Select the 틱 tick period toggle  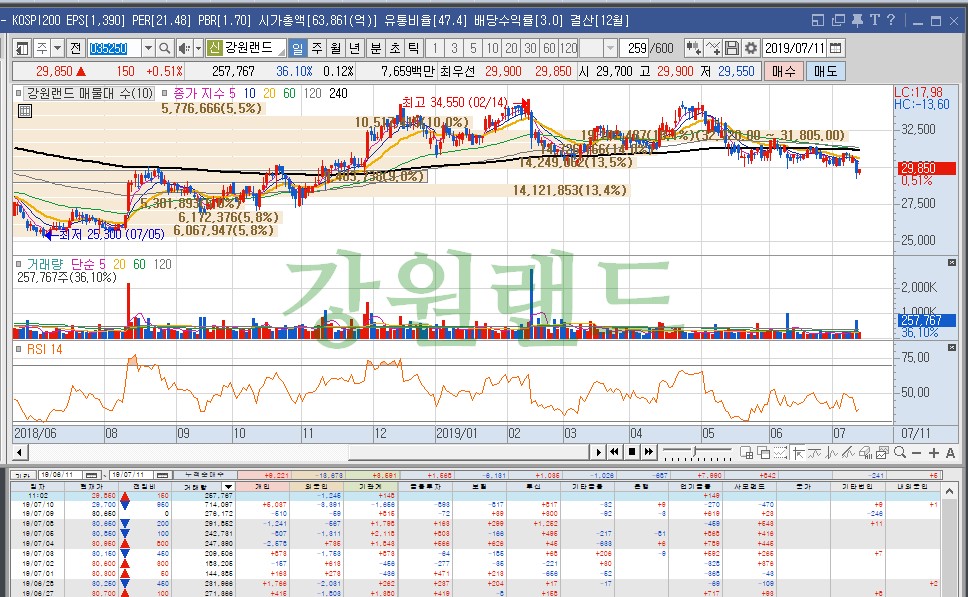click(x=414, y=48)
